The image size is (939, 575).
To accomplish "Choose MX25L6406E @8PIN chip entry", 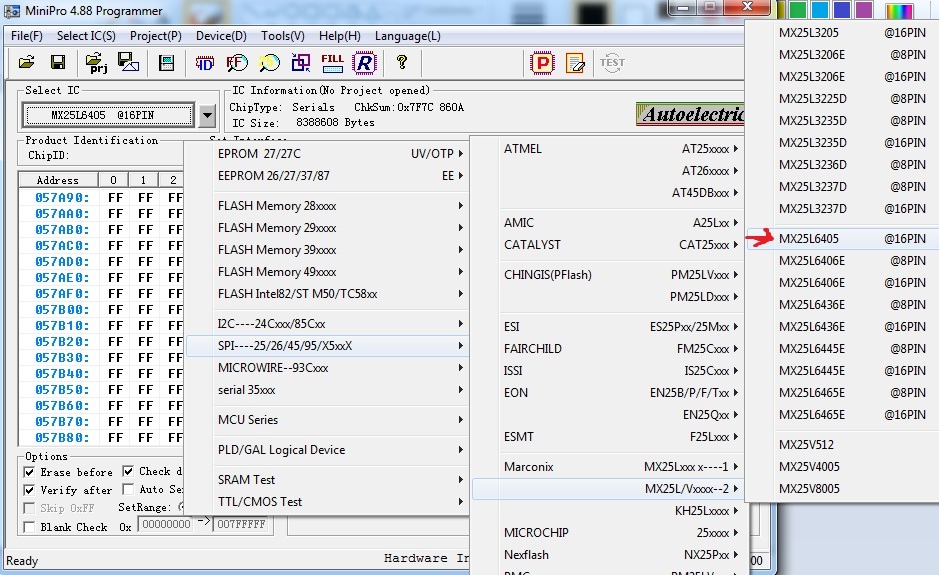I will coord(851,261).
